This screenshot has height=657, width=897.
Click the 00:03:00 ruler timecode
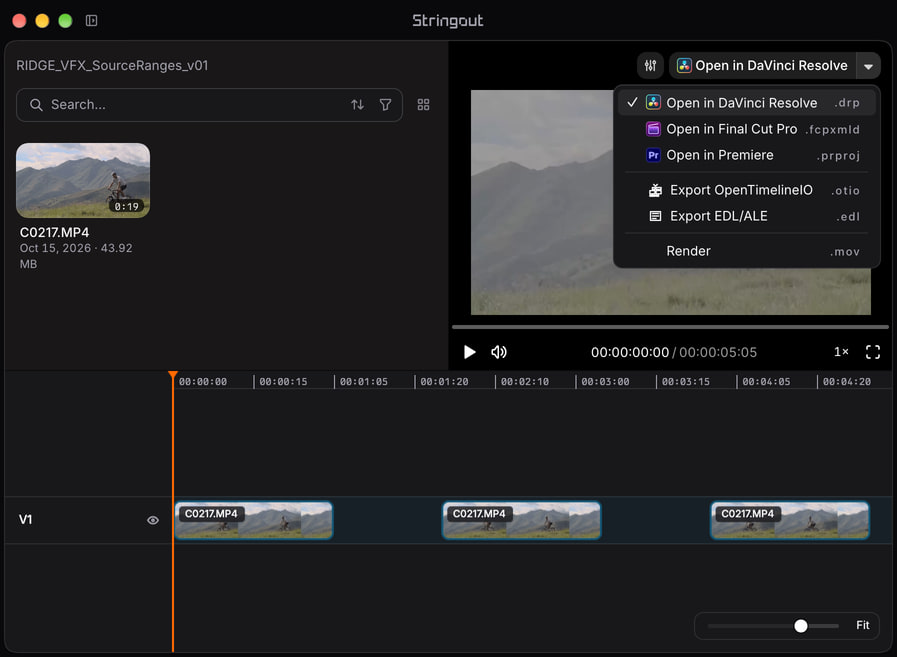(x=605, y=382)
